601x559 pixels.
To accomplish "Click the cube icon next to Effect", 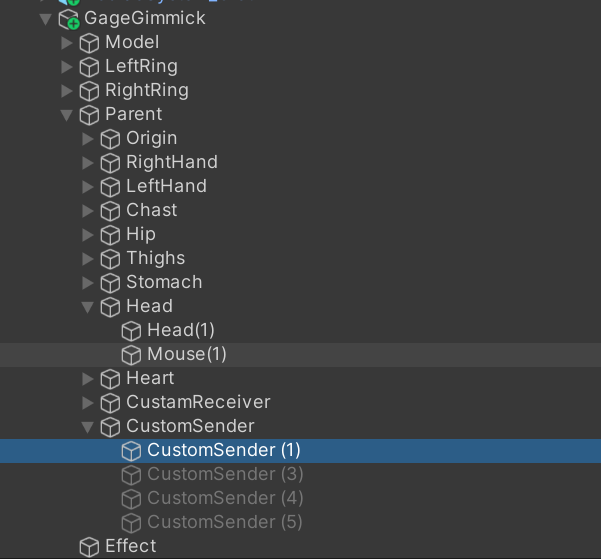I will [x=89, y=547].
